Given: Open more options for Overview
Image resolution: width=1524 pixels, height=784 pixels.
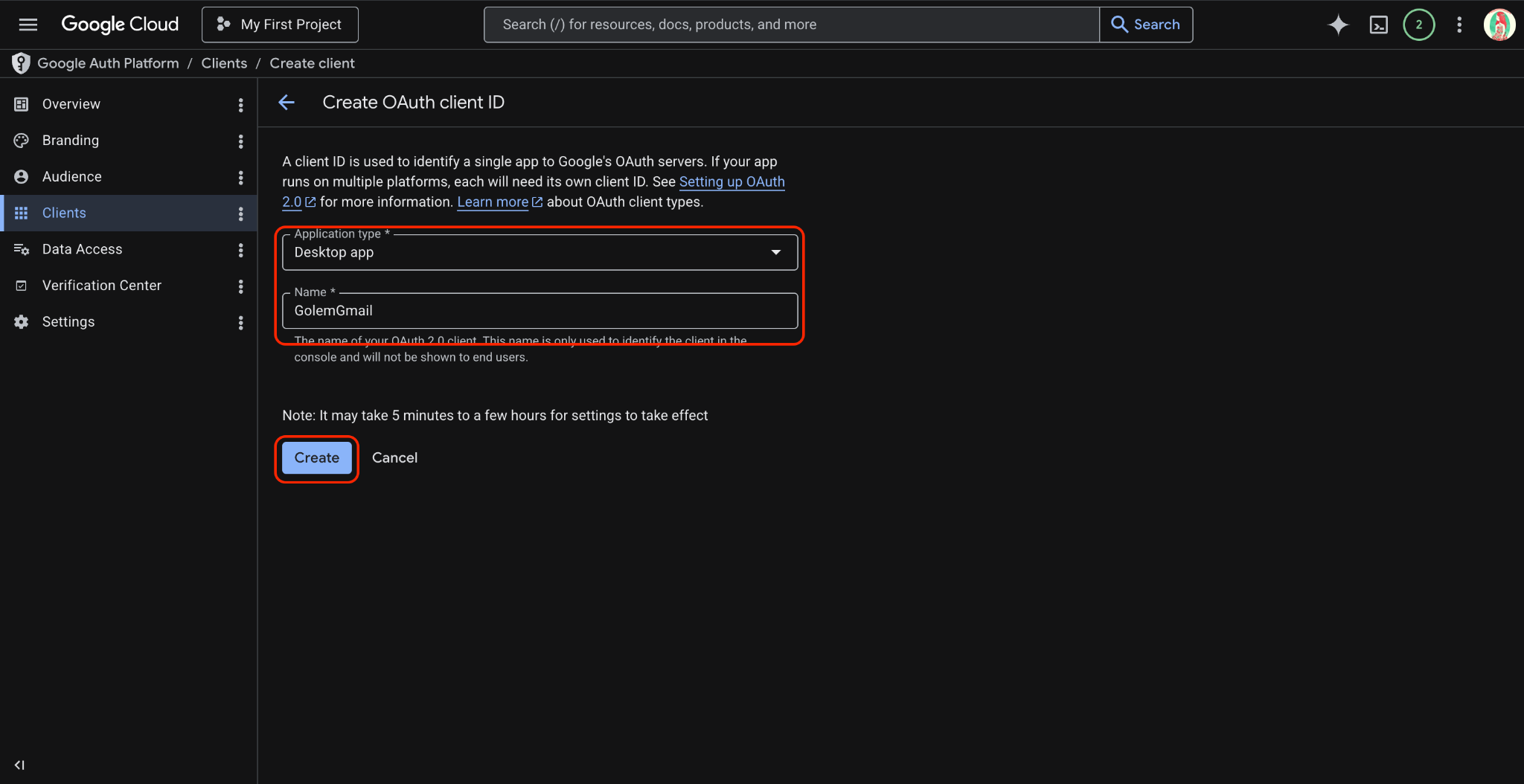Looking at the screenshot, I should (x=240, y=105).
